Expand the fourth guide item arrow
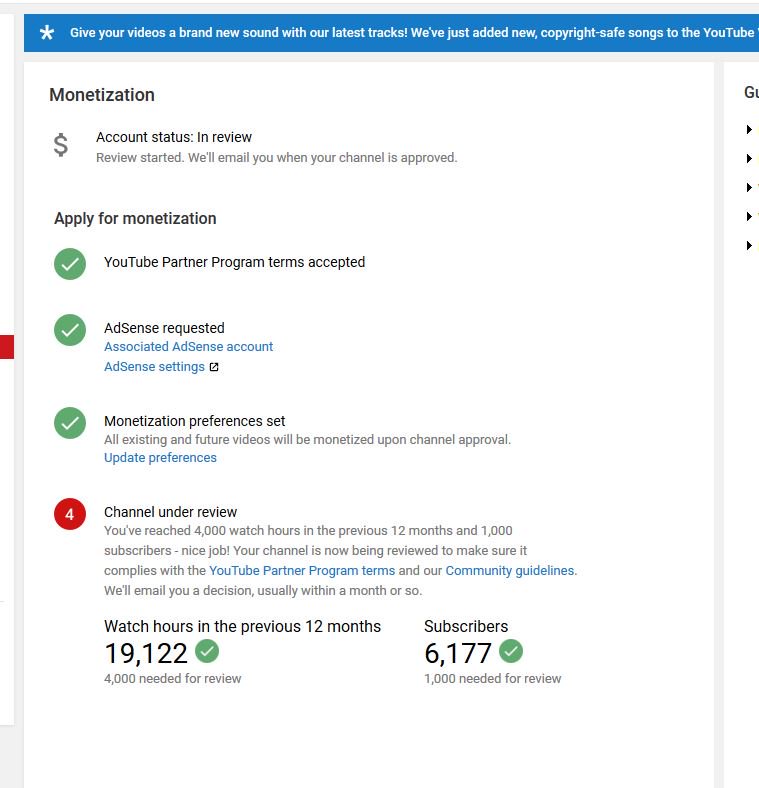Screen dimensions: 759x788 [749, 217]
